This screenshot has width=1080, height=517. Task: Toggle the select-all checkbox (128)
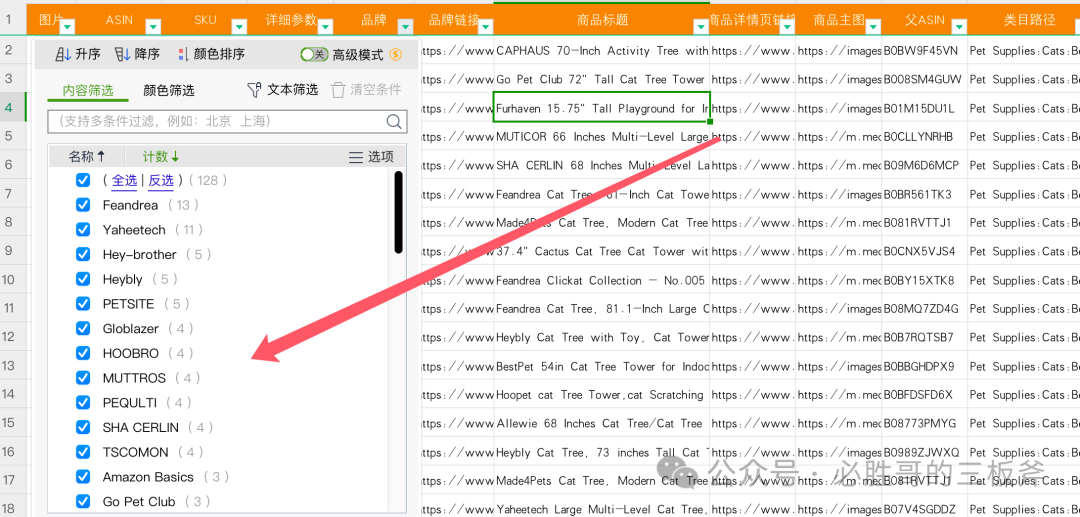(x=83, y=180)
